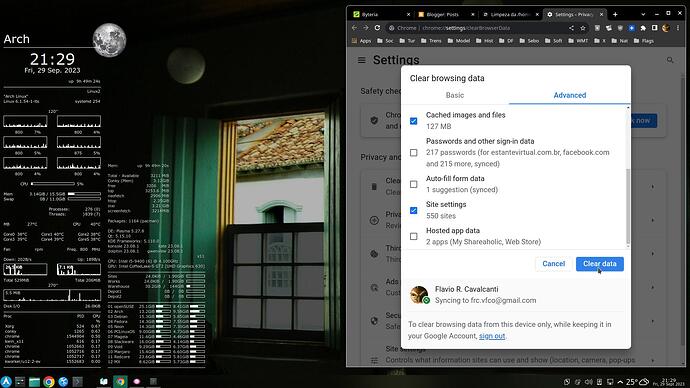
Task: Check Passwords and other sign-in data
Action: [414, 153]
